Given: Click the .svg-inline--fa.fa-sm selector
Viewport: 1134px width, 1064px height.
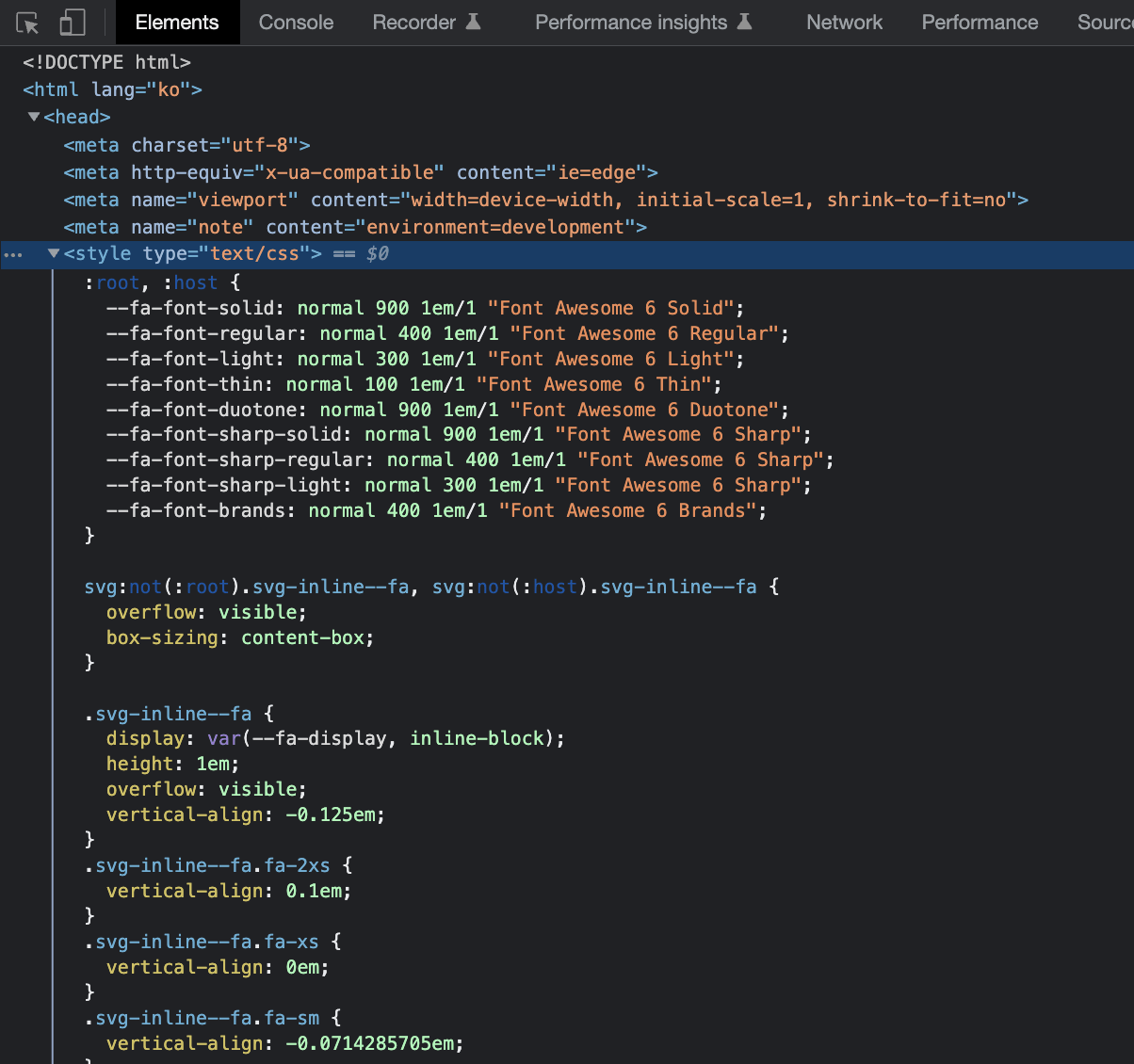Looking at the screenshot, I should [x=213, y=1018].
